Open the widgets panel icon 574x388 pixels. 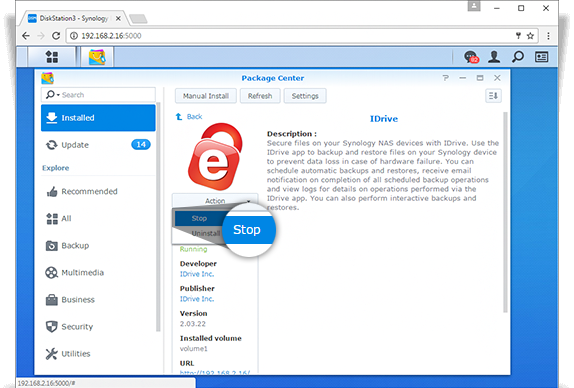coord(541,57)
